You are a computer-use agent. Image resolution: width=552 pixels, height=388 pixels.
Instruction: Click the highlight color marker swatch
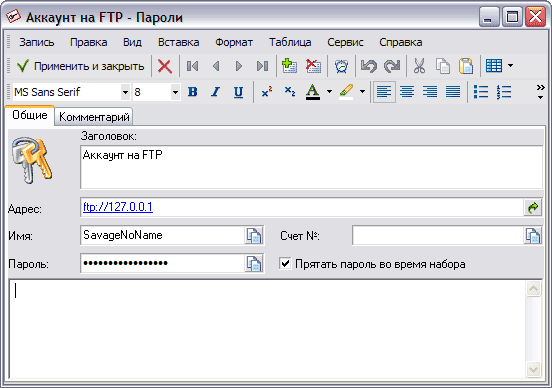(346, 92)
